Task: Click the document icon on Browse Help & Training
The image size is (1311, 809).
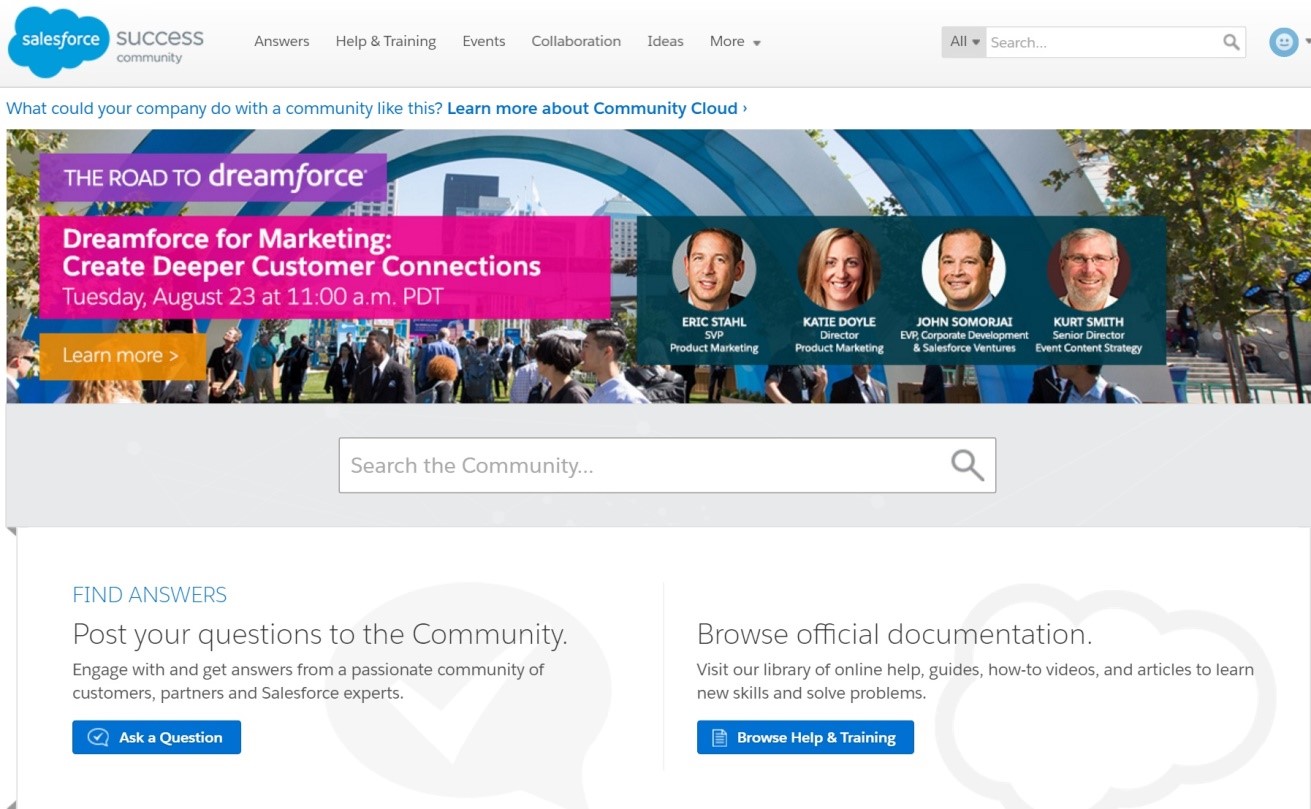Action: [719, 737]
